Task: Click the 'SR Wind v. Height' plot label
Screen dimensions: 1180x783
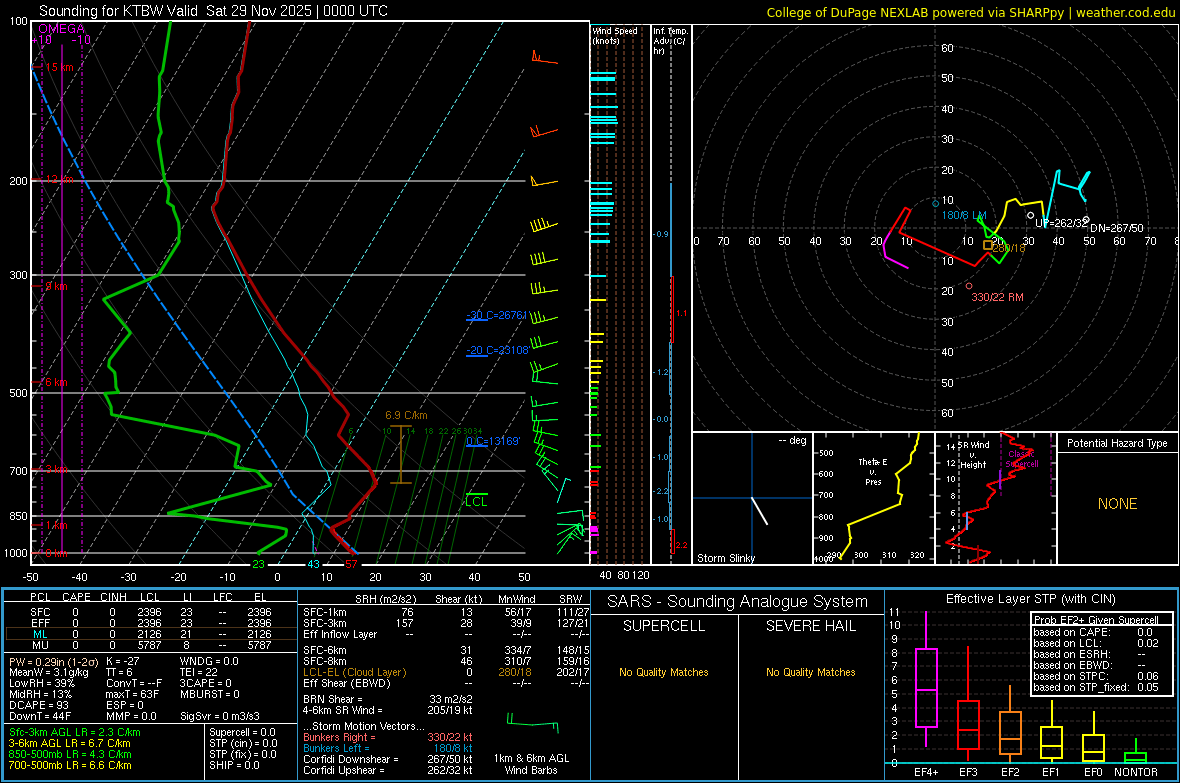Action: point(973,455)
